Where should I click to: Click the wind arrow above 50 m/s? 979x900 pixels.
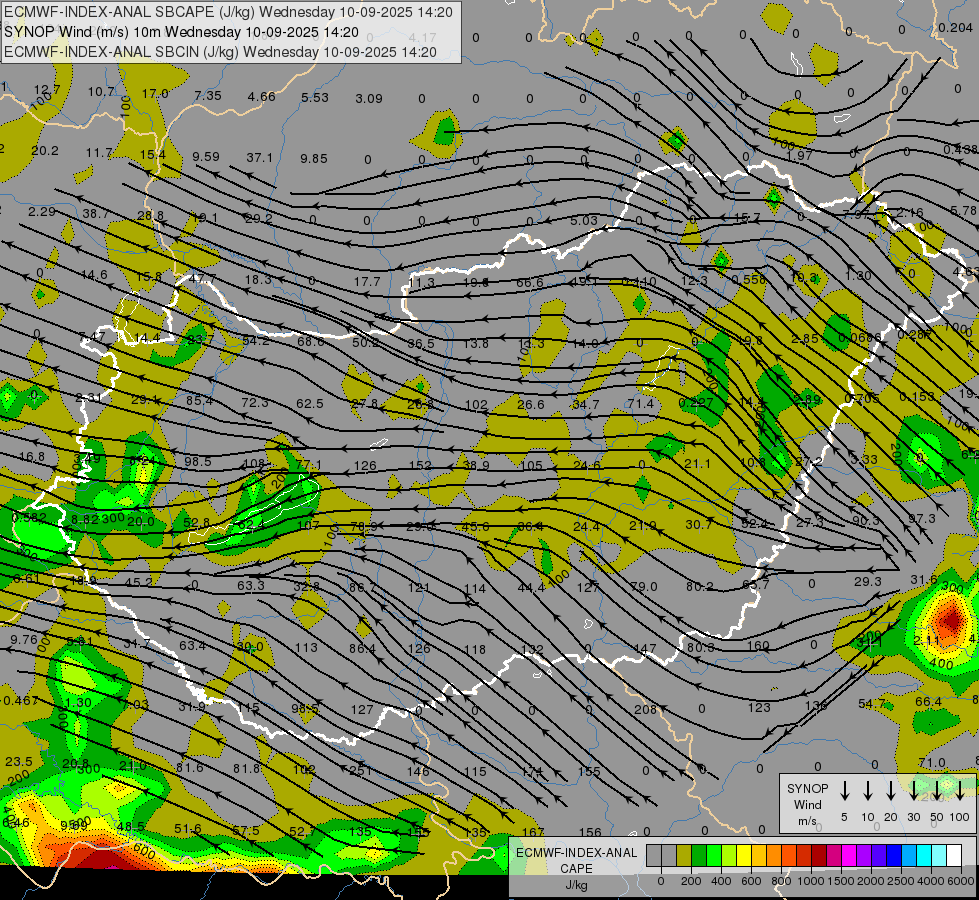click(x=937, y=790)
